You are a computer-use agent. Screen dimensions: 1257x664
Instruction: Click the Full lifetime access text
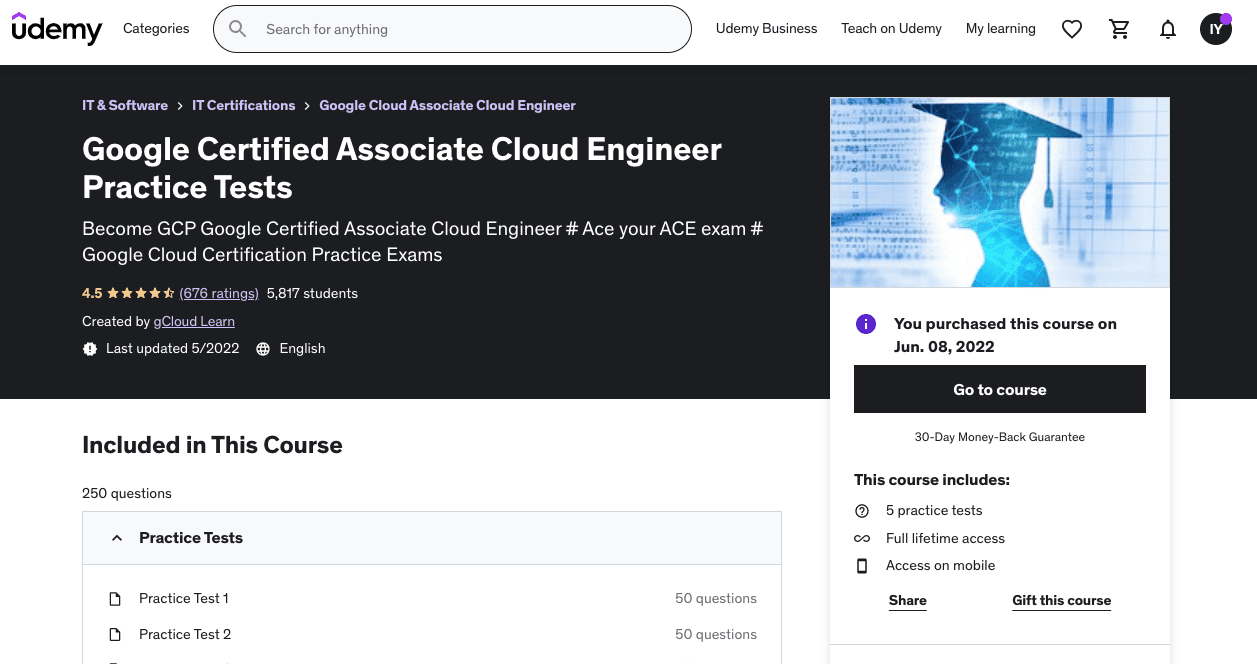click(x=945, y=539)
